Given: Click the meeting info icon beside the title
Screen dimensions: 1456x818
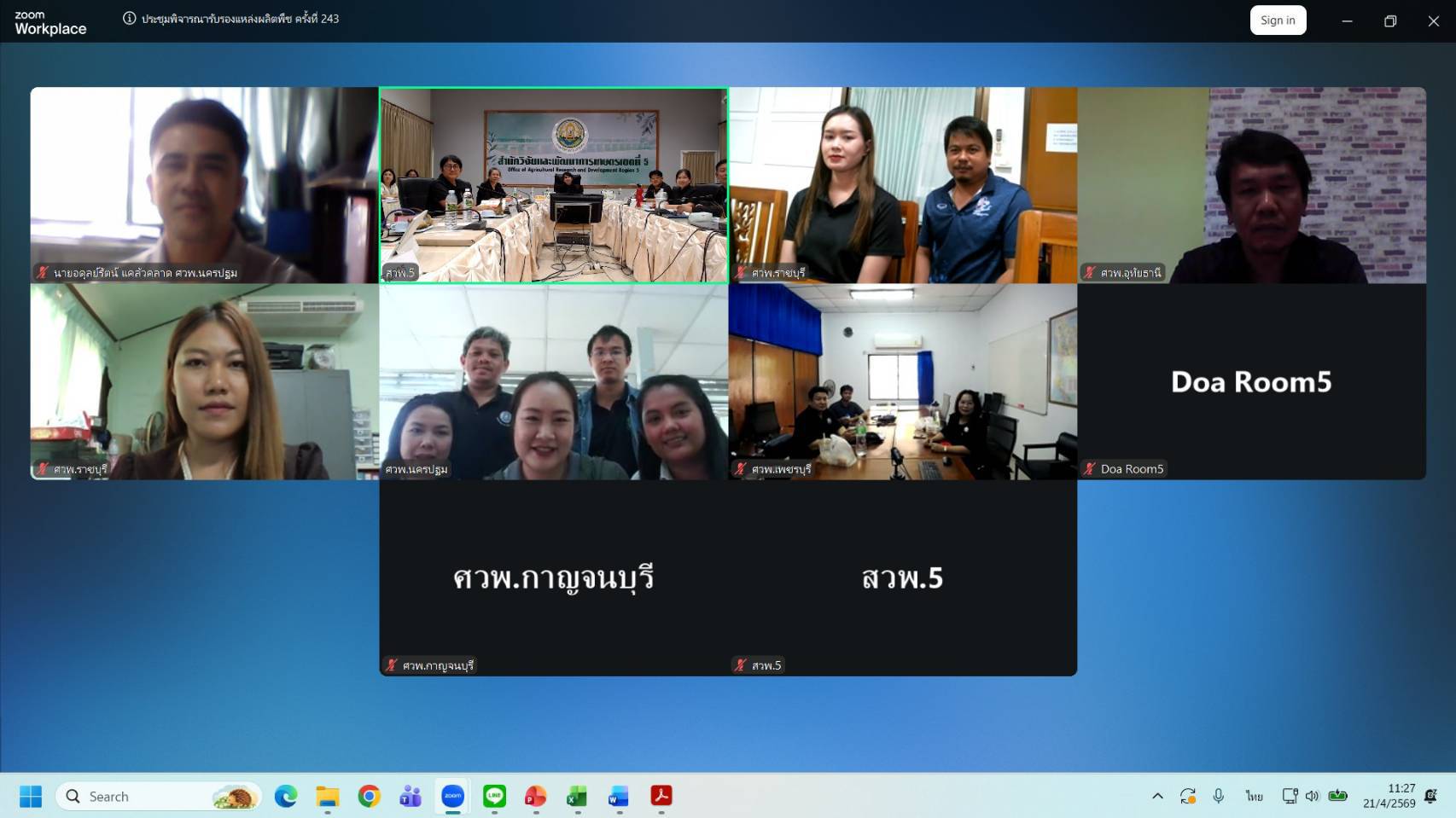Looking at the screenshot, I should pos(130,18).
